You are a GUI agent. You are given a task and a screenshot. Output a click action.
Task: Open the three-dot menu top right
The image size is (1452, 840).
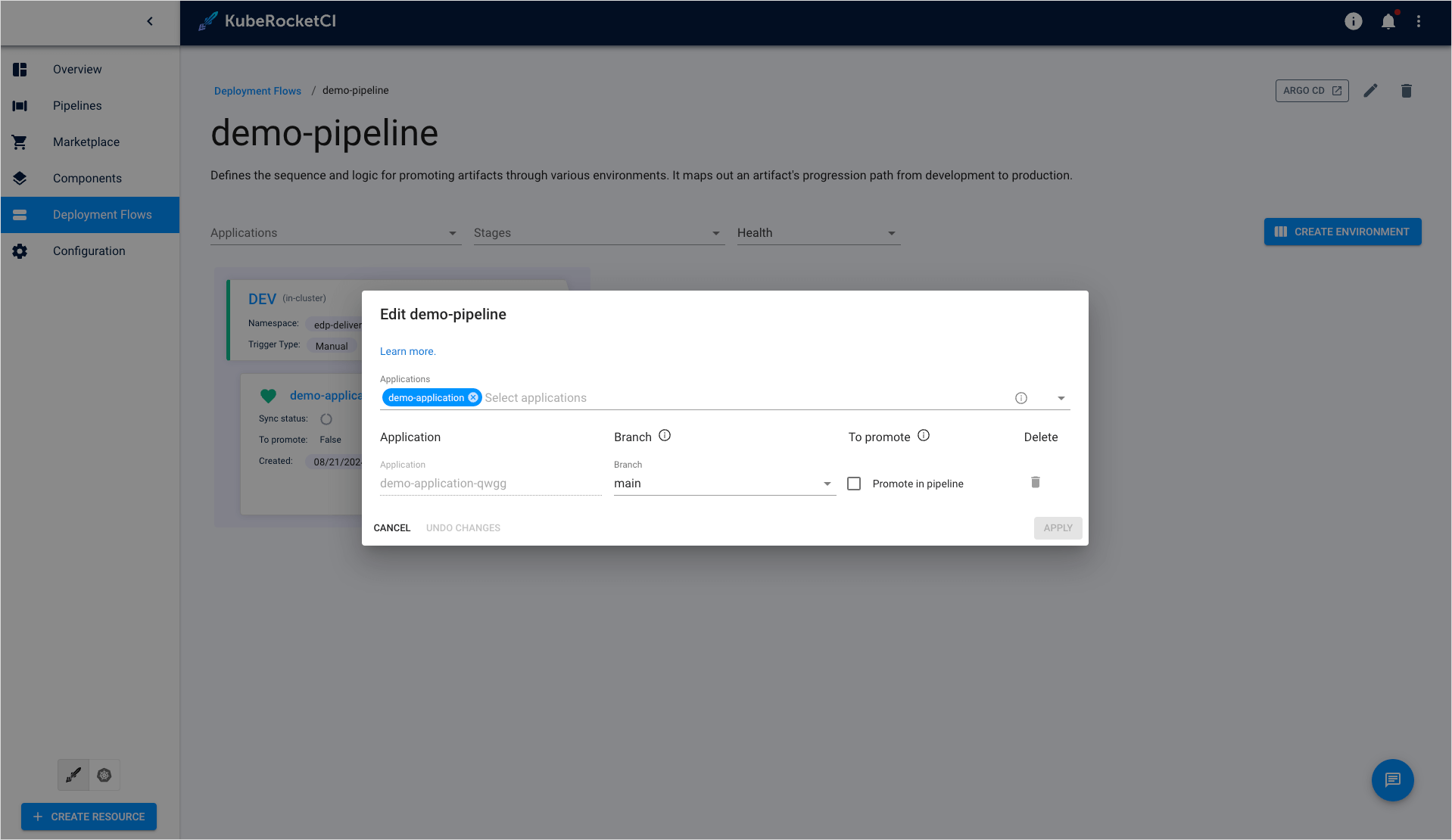pyautogui.click(x=1419, y=20)
